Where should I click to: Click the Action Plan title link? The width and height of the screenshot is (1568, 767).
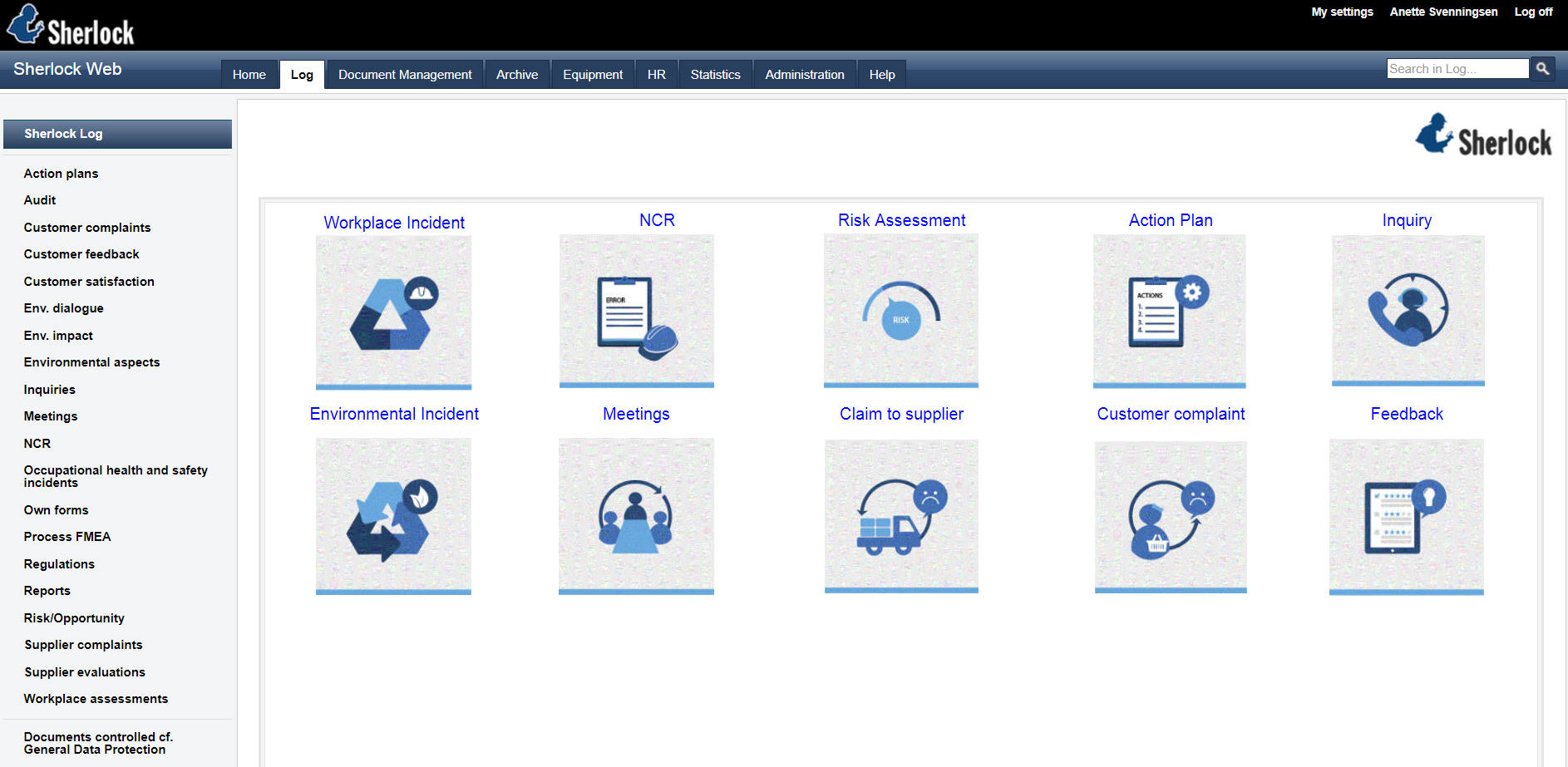click(1171, 220)
